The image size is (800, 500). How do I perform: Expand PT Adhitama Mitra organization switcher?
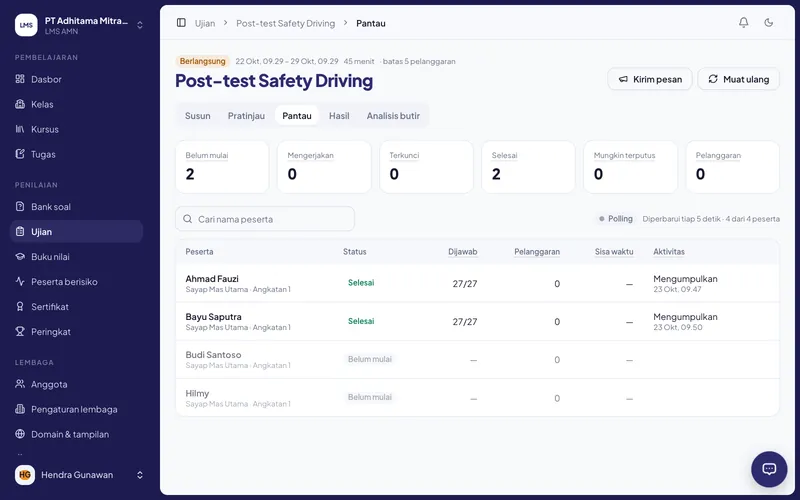point(80,25)
